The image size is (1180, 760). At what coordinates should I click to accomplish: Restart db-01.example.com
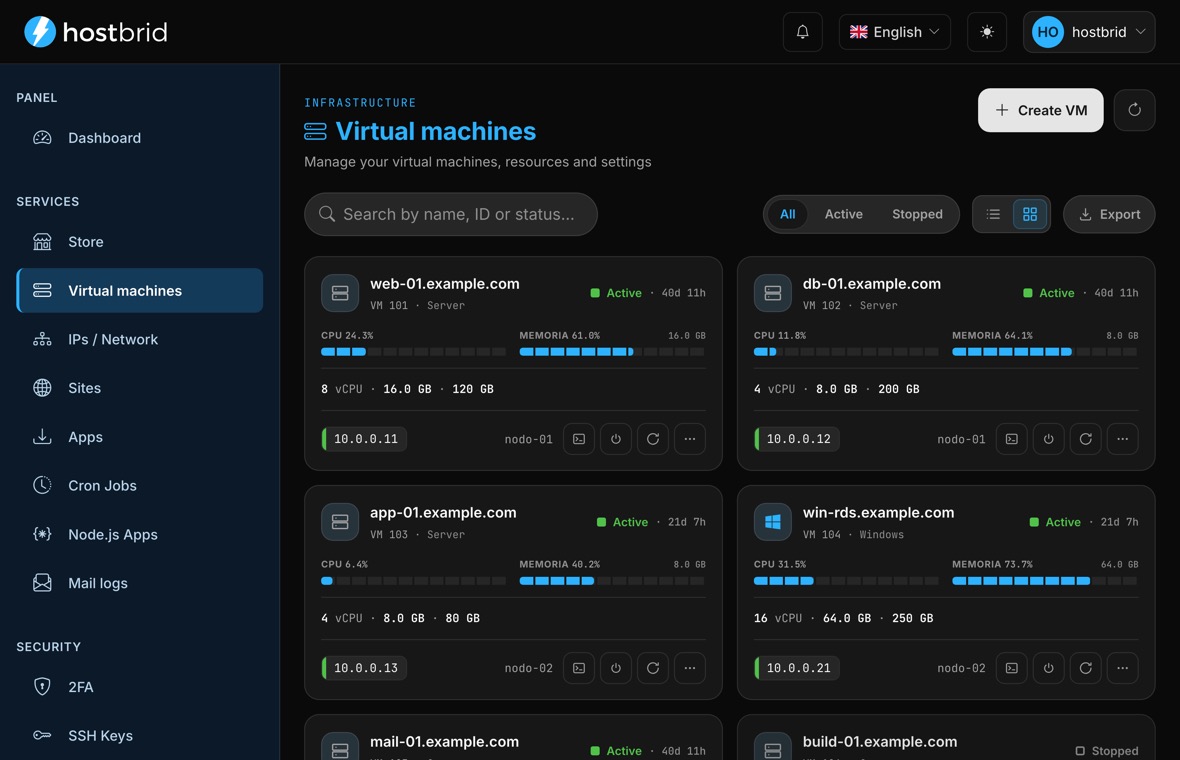pyautogui.click(x=1085, y=439)
